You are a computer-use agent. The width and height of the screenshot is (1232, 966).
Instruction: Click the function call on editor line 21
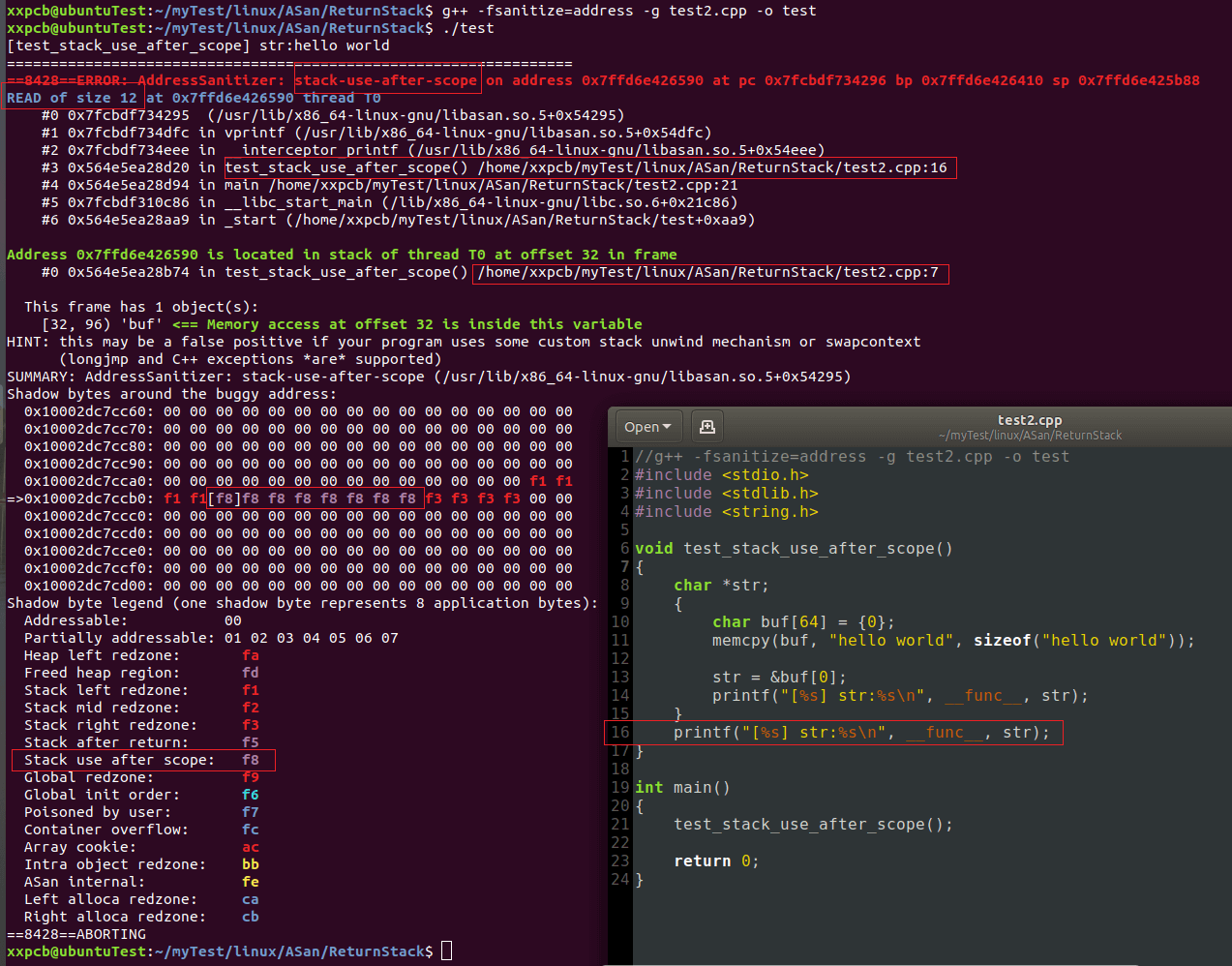pyautogui.click(x=813, y=824)
